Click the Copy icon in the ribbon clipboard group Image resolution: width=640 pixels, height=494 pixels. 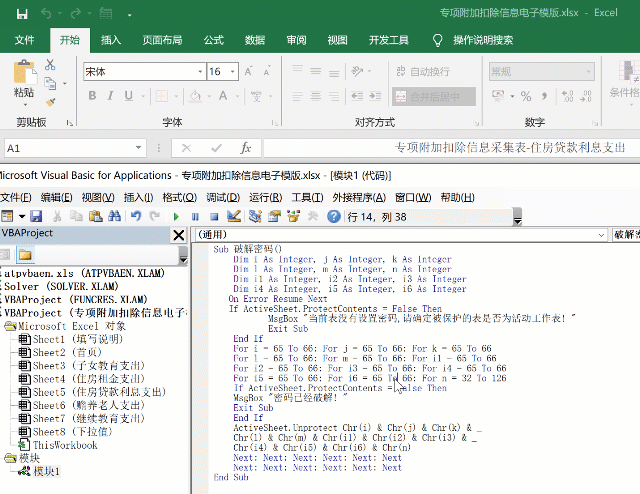pos(50,83)
